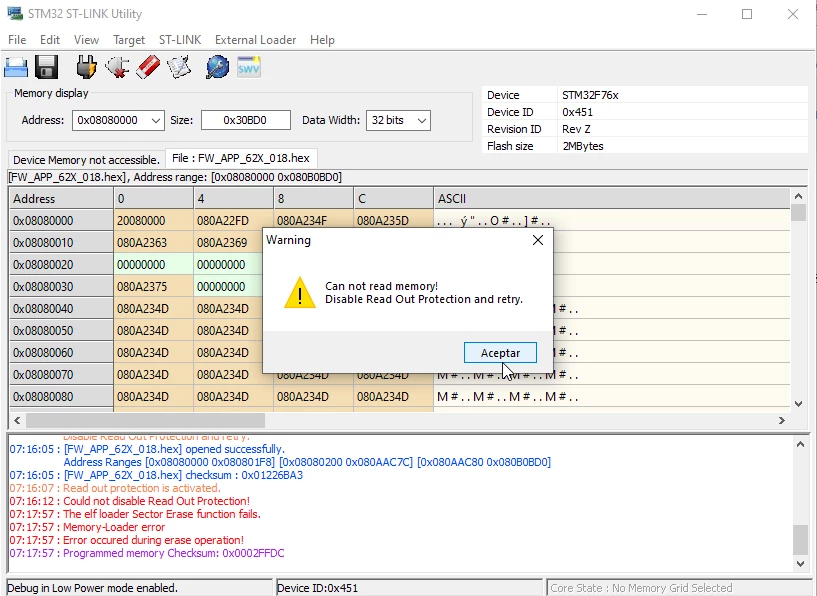Click log line Read out protection is activated
Viewport: 817px width, 596px height.
tap(115, 488)
